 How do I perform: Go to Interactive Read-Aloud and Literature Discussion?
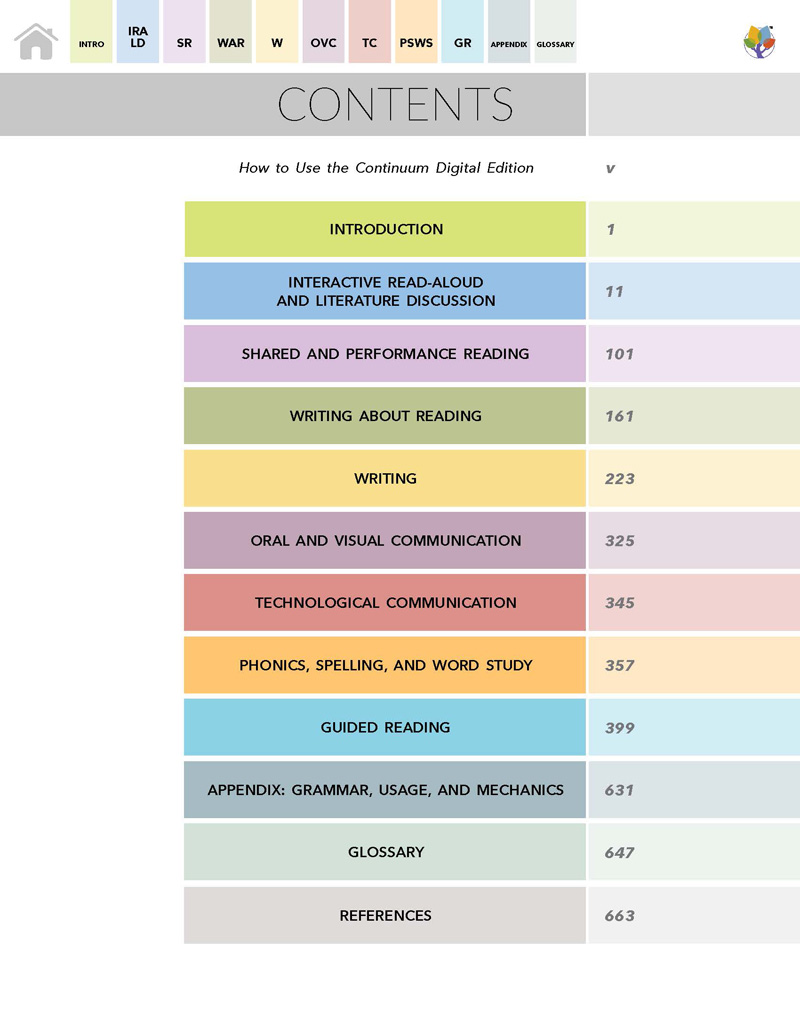click(x=385, y=291)
